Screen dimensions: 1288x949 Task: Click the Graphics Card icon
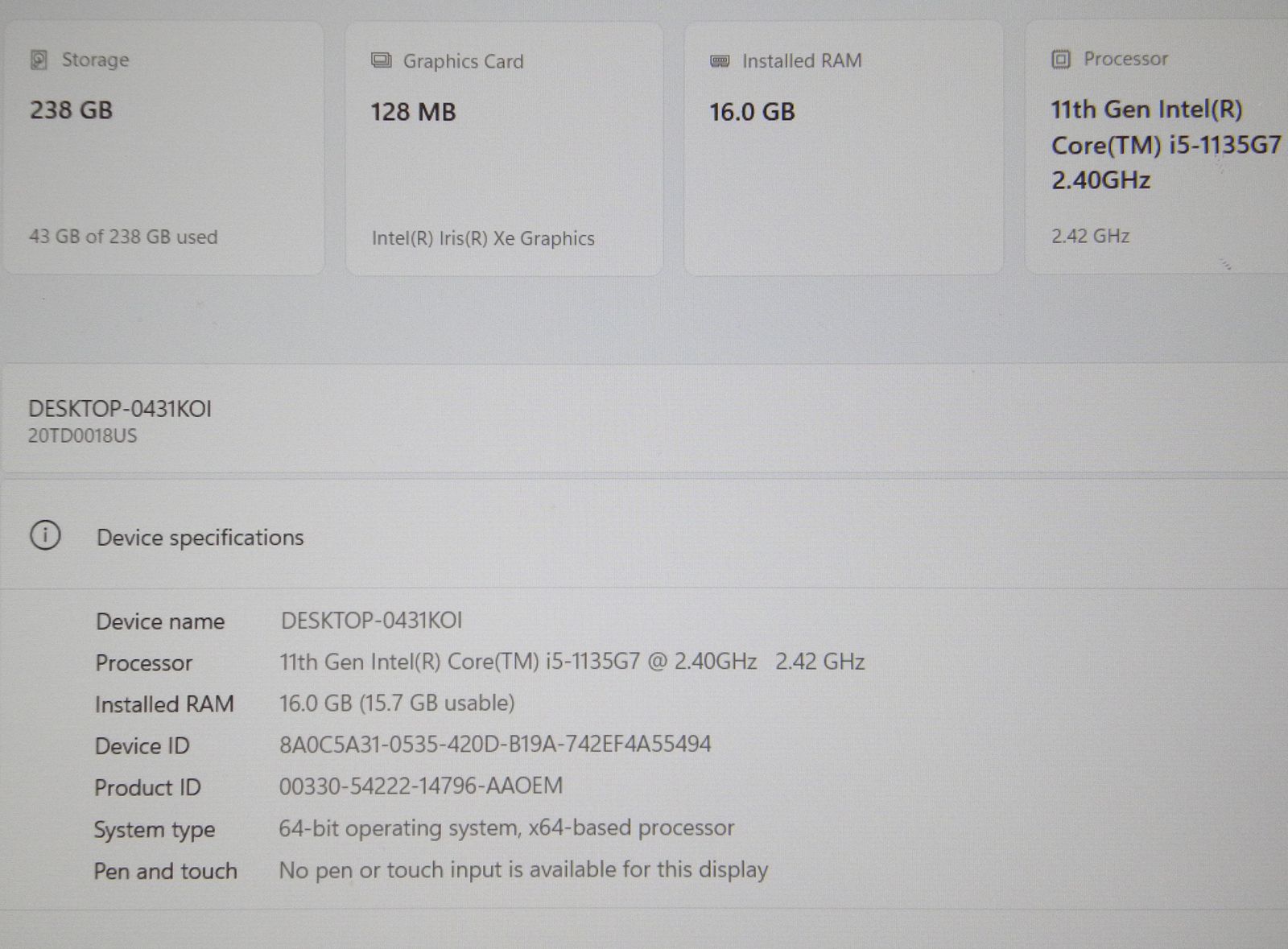click(x=381, y=61)
